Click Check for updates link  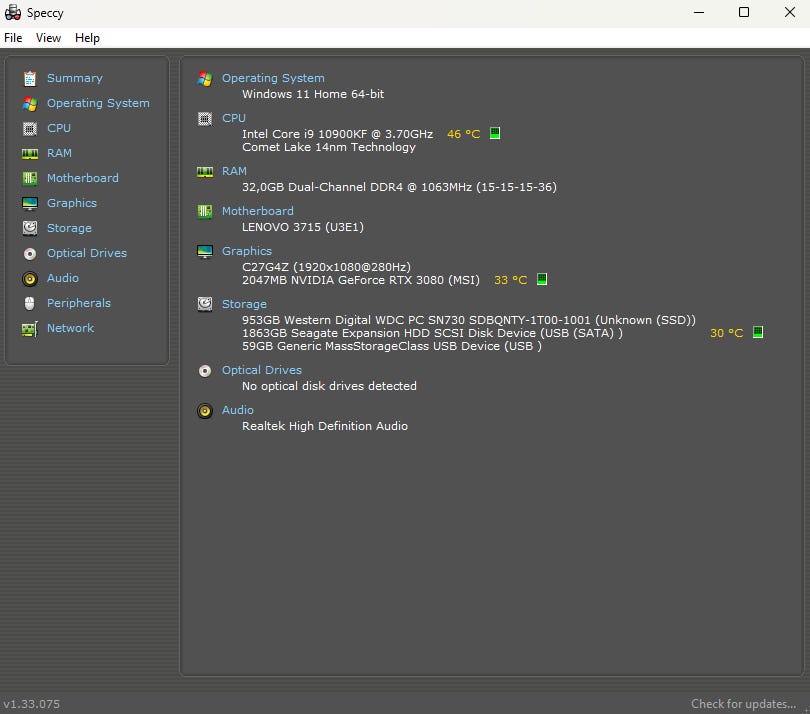coord(743,704)
